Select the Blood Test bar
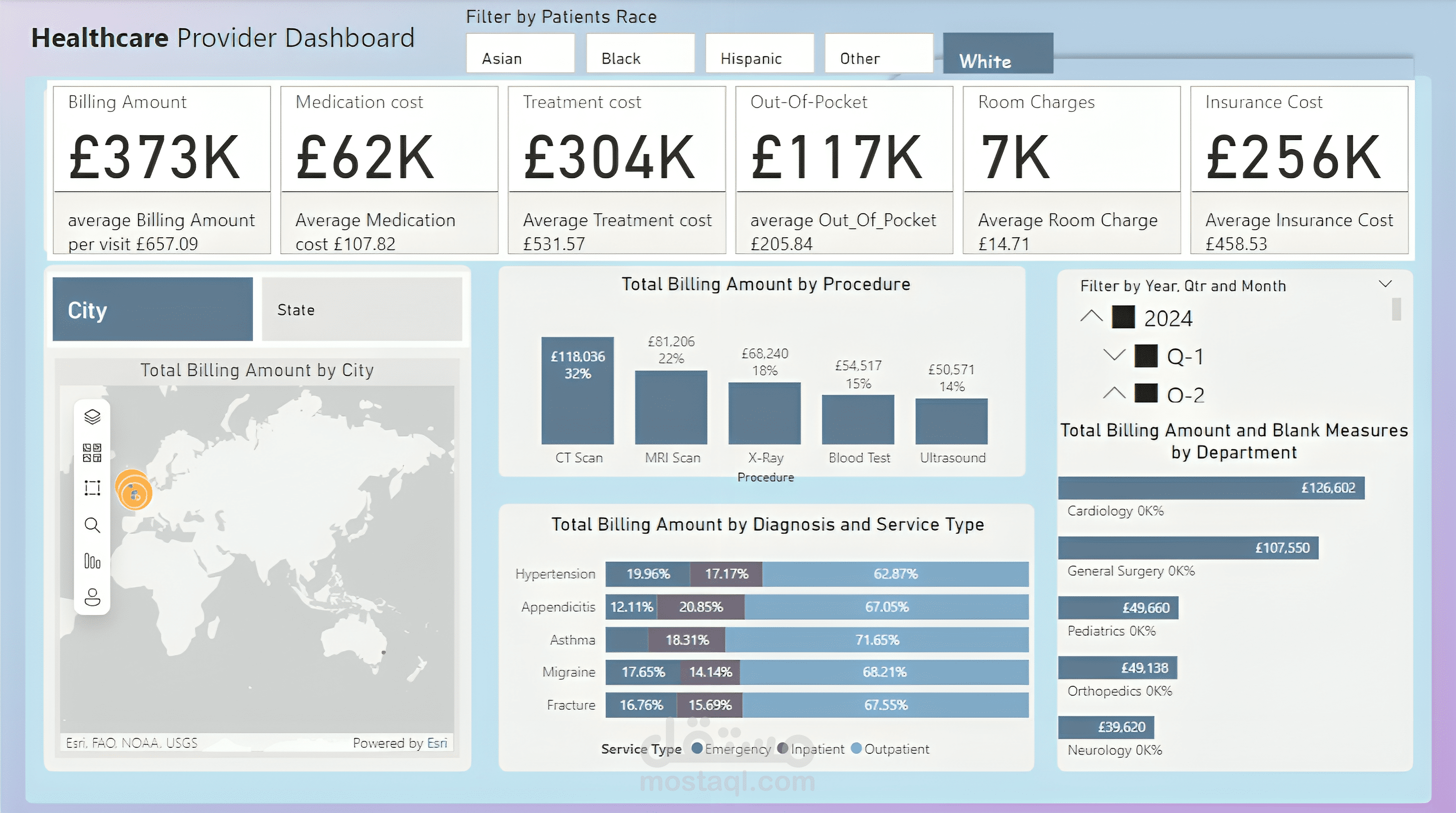This screenshot has height=813, width=1456. 858,419
